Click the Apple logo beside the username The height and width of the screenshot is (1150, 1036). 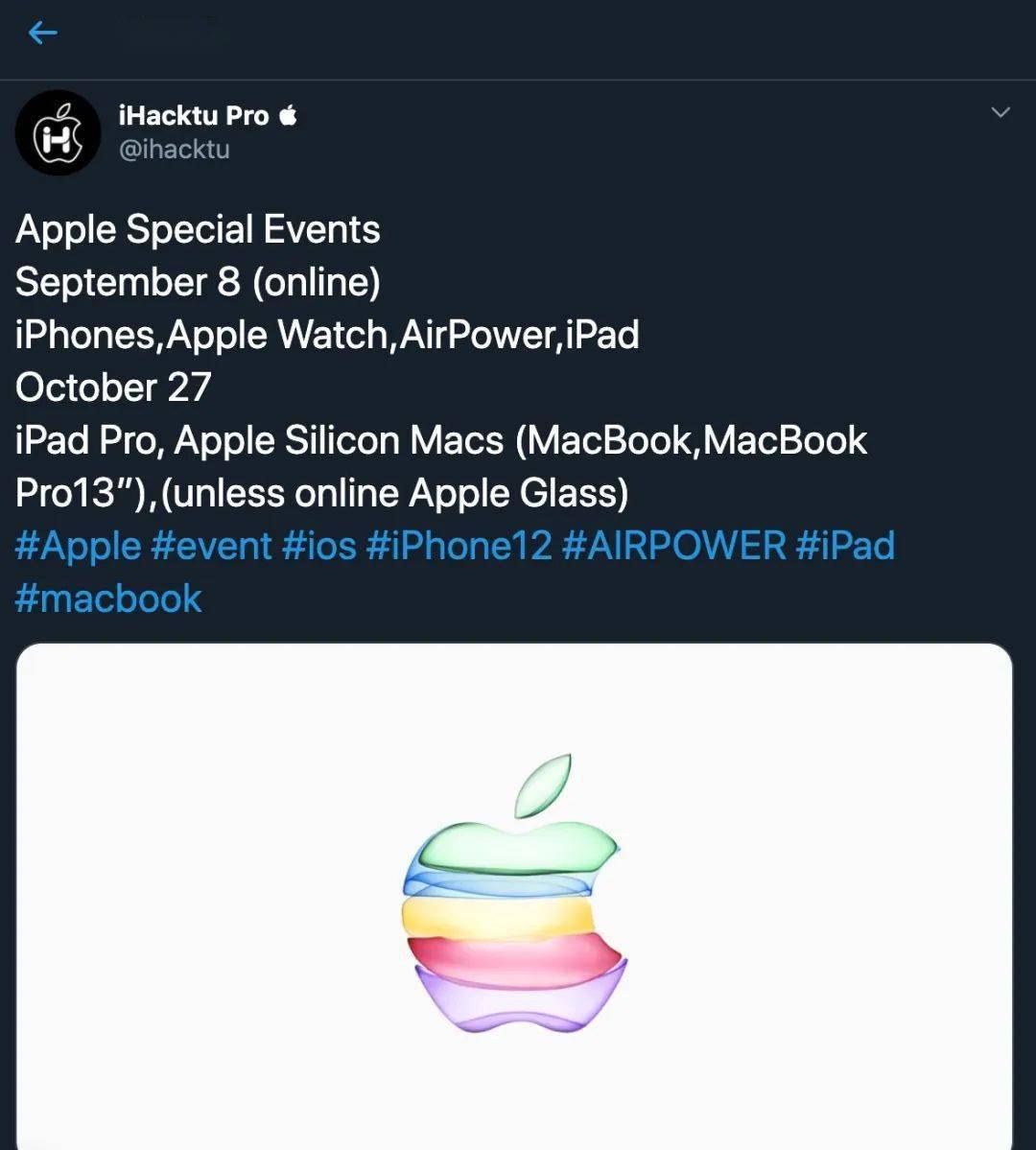(287, 113)
